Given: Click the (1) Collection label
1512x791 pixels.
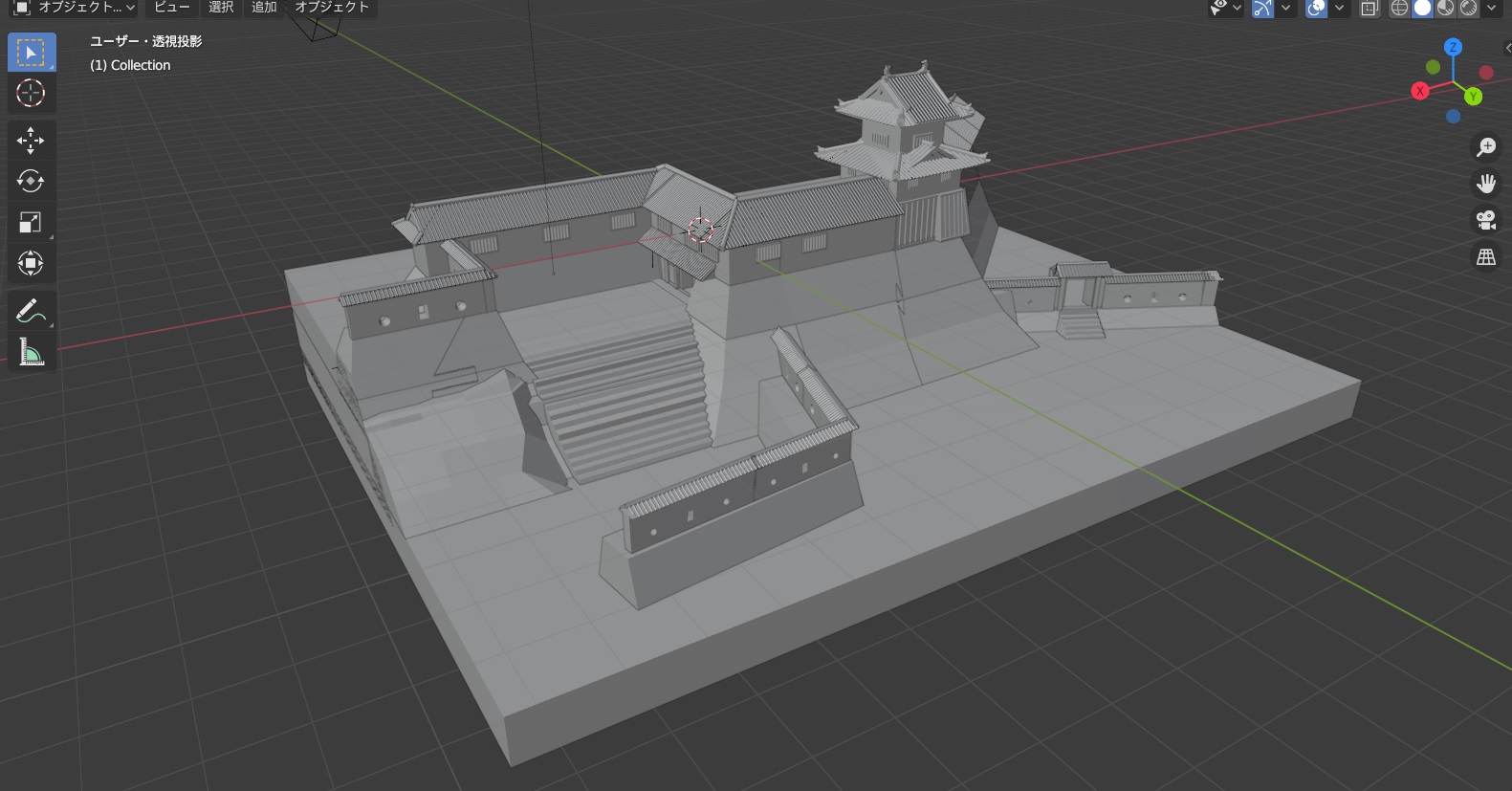Looking at the screenshot, I should coord(130,65).
